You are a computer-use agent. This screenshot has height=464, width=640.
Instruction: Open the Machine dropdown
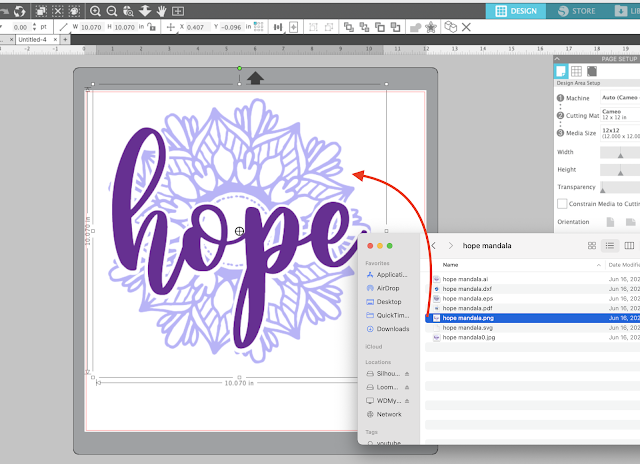tap(620, 98)
